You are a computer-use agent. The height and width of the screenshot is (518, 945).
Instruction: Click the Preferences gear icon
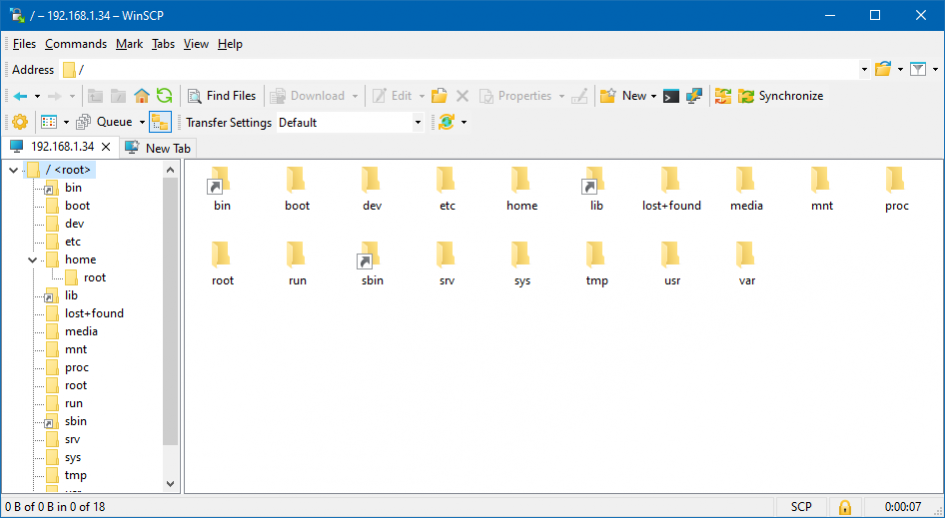coord(19,122)
